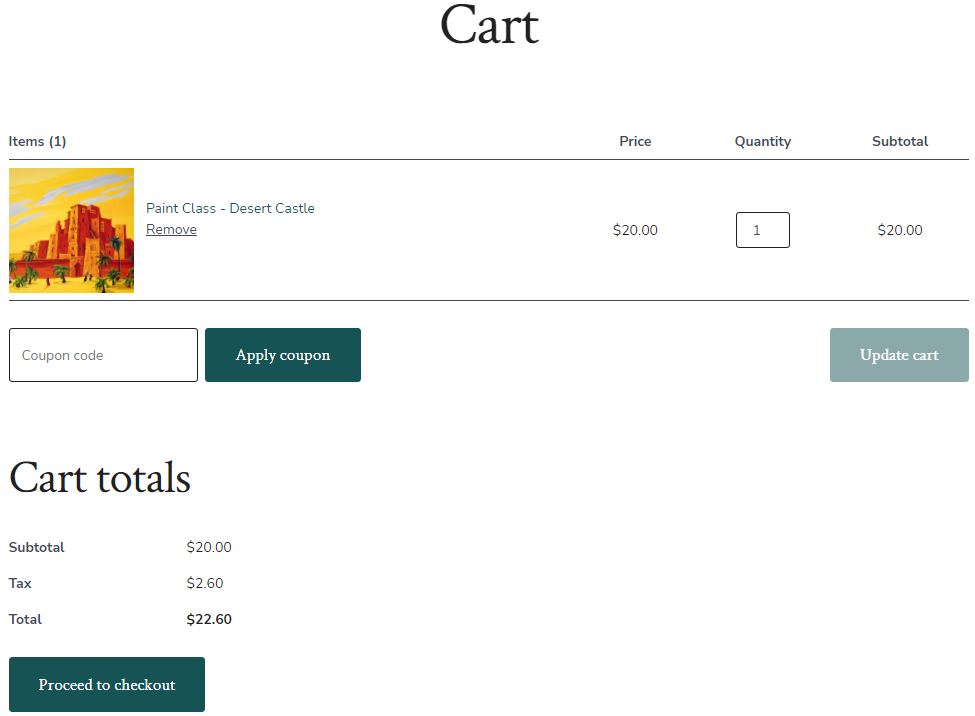Click the Subtotal label under Cart totals
975x716 pixels.
coord(36,547)
